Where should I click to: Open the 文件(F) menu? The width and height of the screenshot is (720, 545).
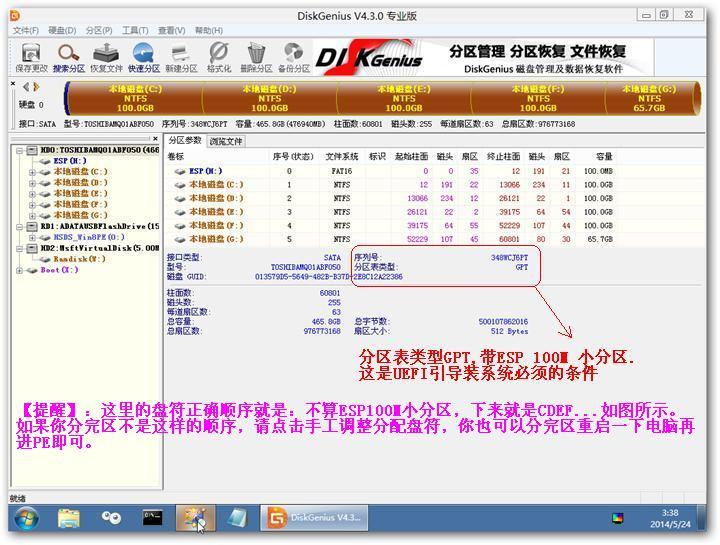[x=26, y=30]
